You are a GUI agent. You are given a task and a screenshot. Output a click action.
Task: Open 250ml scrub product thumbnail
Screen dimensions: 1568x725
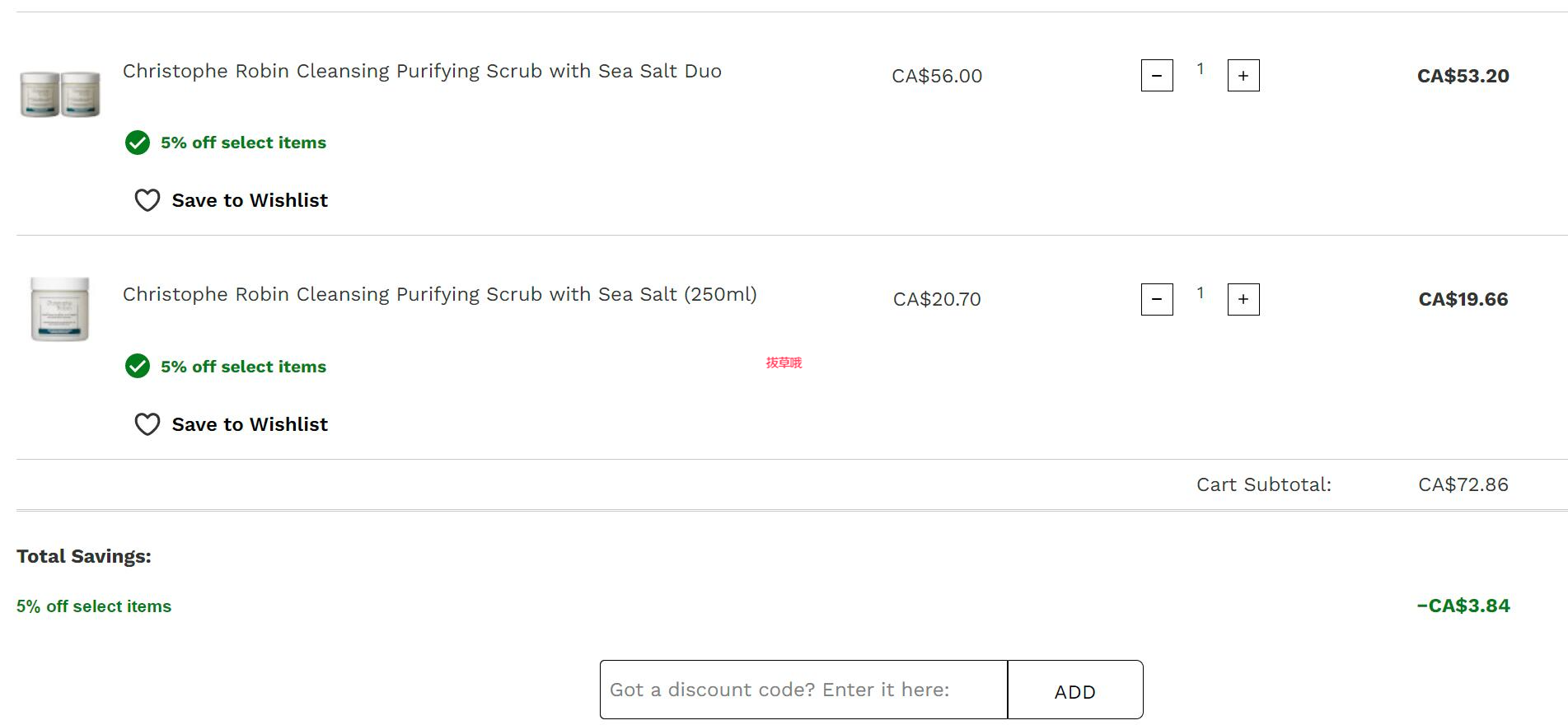(x=60, y=309)
